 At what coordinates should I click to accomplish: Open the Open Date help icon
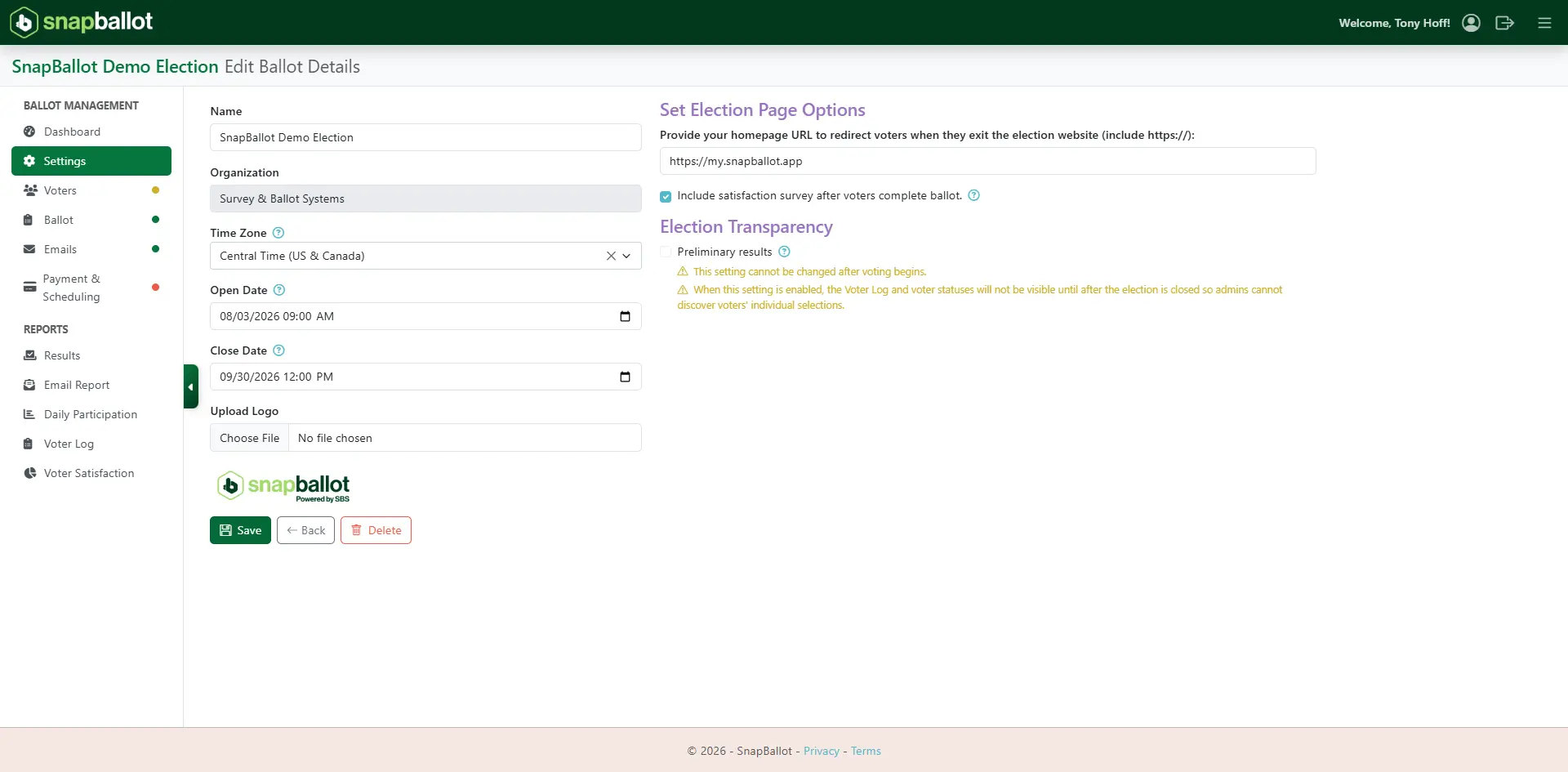279,290
